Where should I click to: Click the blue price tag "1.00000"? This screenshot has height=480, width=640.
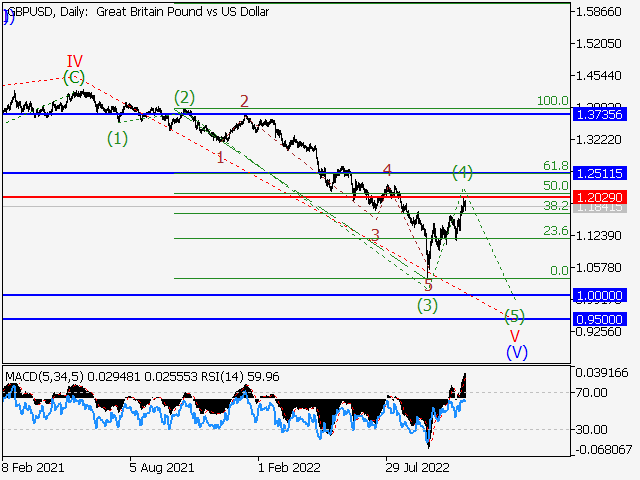pos(600,295)
